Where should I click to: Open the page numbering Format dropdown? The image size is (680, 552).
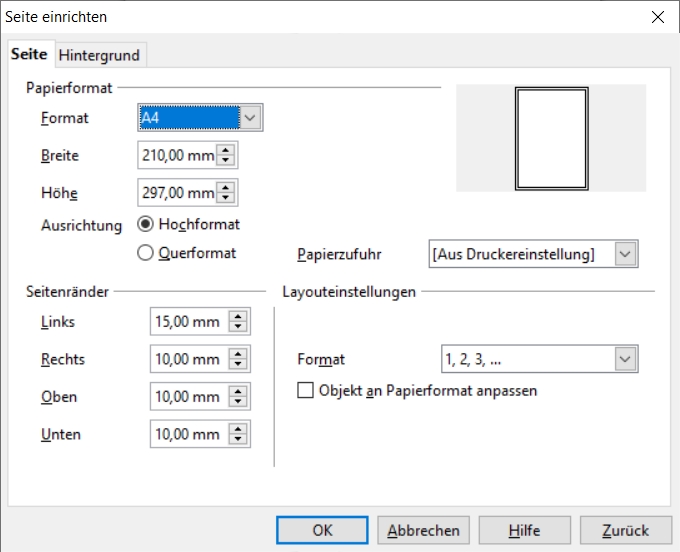click(625, 359)
